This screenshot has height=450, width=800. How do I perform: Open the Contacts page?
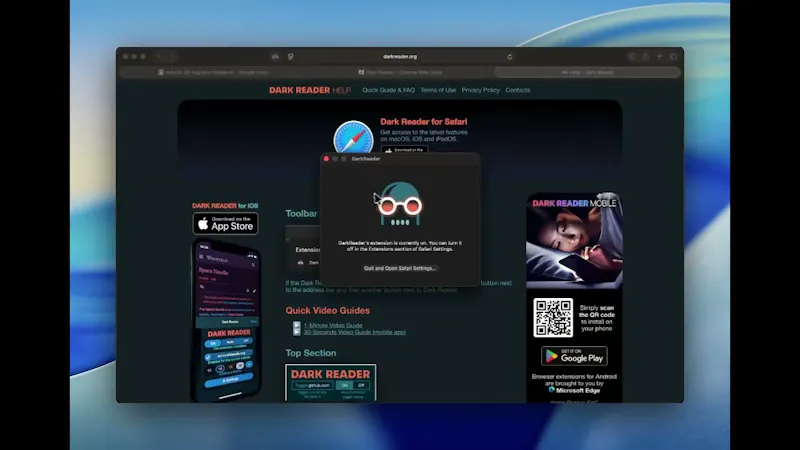[x=517, y=90]
